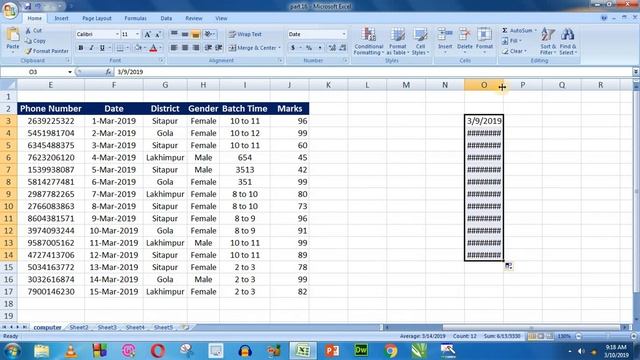Select column O header
This screenshot has height=360, width=640.
point(484,85)
